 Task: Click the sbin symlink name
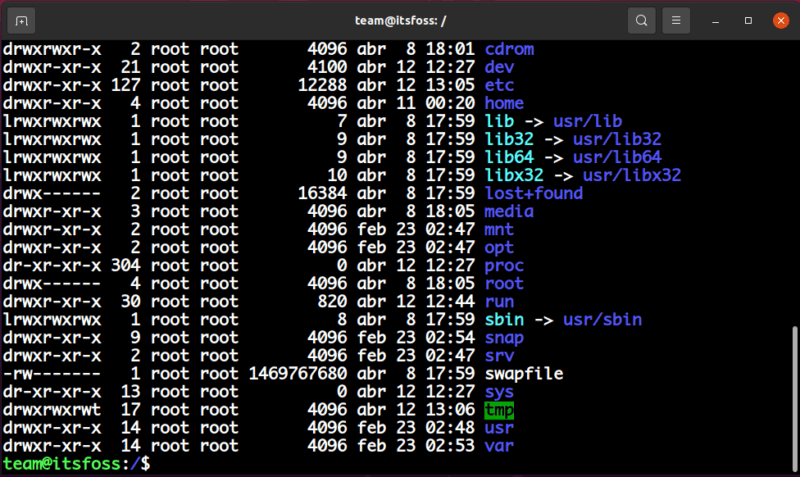click(504, 319)
